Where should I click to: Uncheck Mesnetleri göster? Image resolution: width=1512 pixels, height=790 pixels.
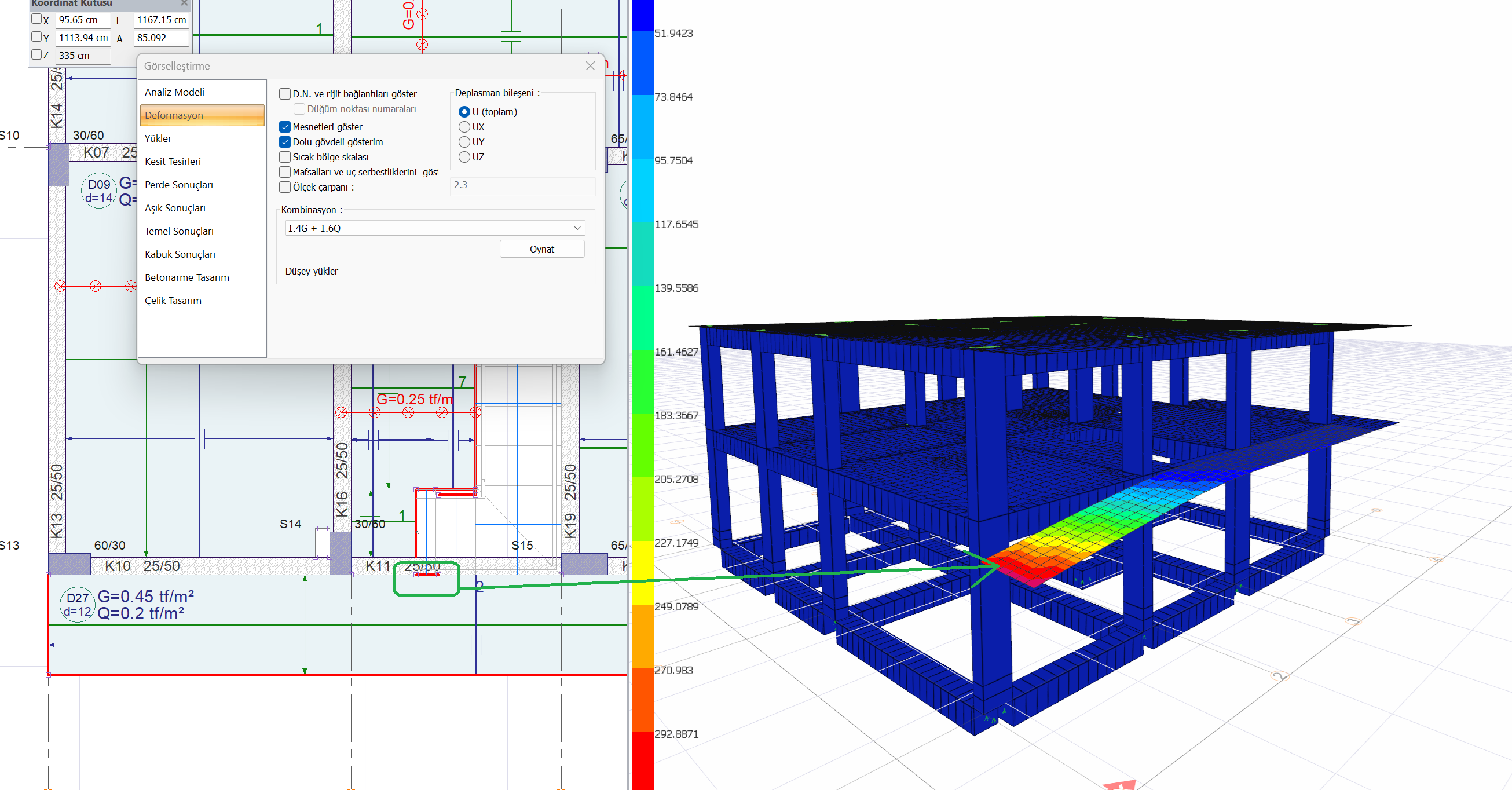(x=285, y=127)
